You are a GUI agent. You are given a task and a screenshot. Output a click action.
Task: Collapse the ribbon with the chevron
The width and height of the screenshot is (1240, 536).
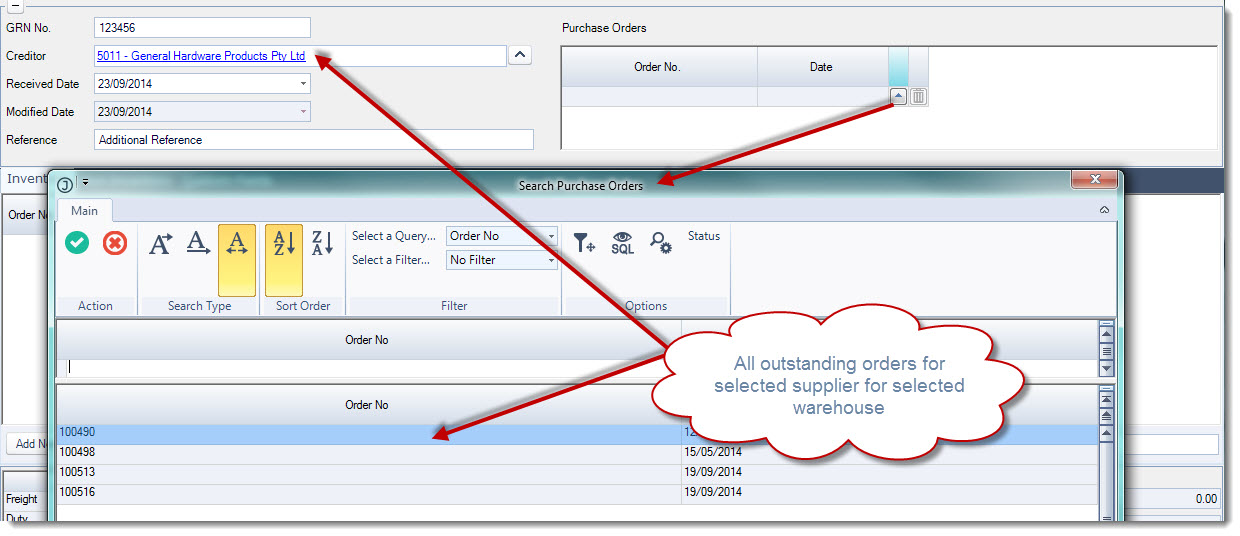1104,210
